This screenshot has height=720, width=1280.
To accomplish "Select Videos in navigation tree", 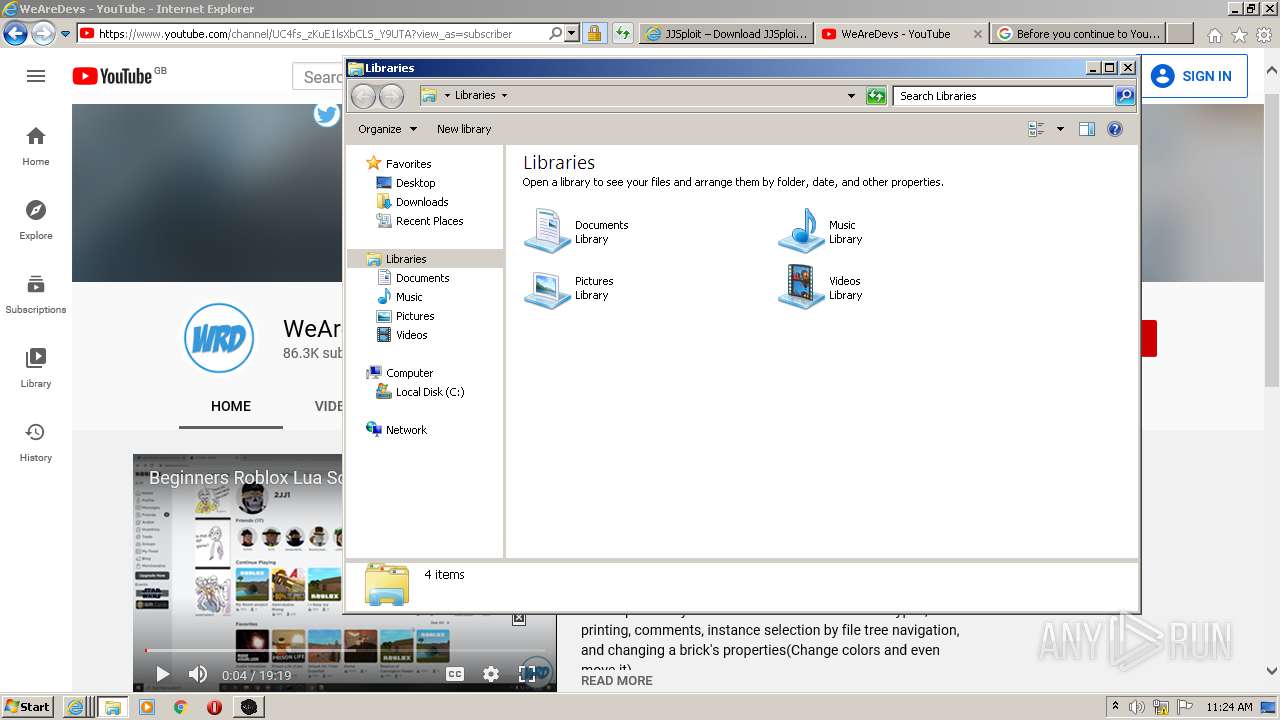I will click(402, 335).
